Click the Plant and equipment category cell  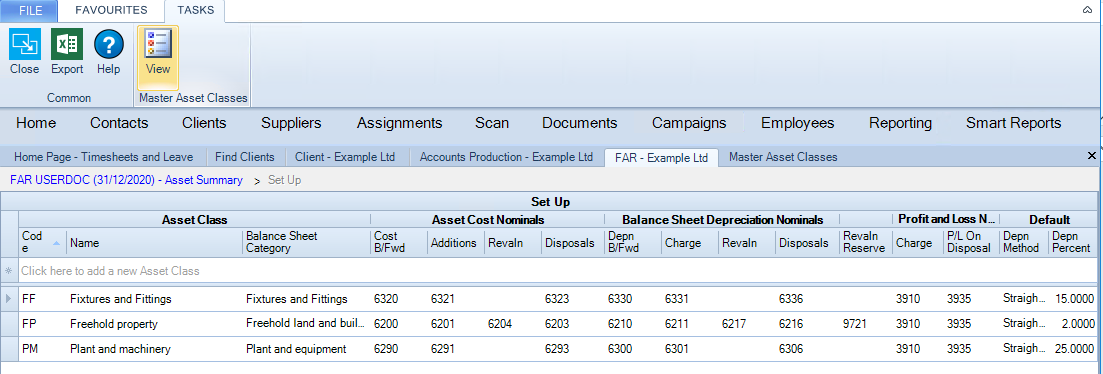pos(307,349)
